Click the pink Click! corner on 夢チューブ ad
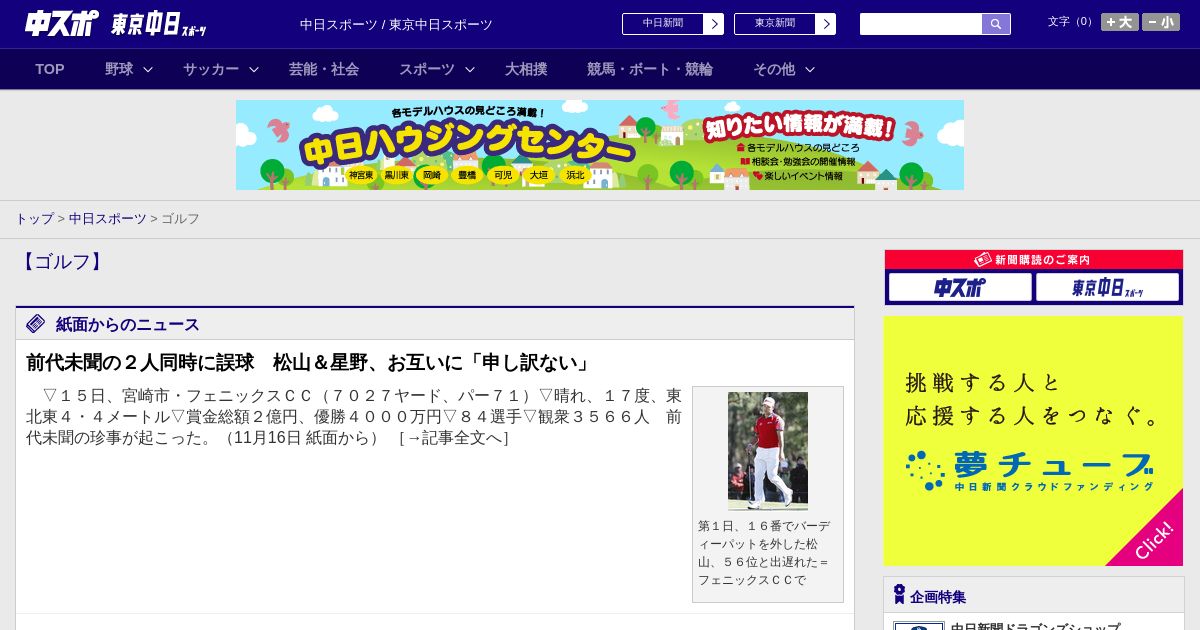 click(x=1154, y=538)
